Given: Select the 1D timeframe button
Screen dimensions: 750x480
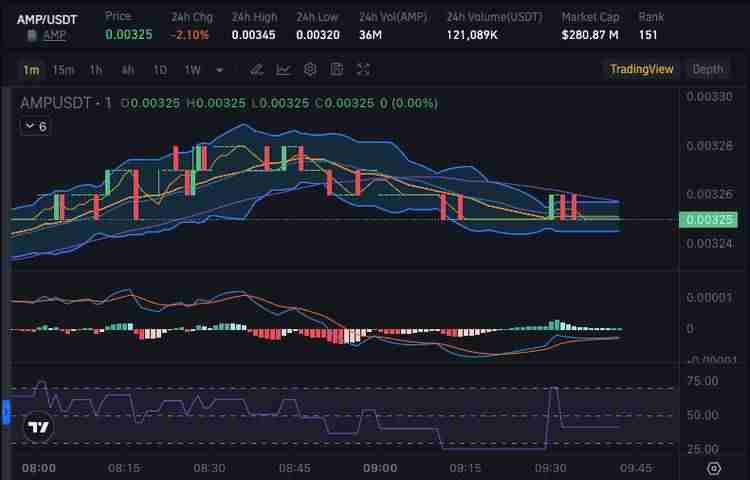Looking at the screenshot, I should (160, 69).
